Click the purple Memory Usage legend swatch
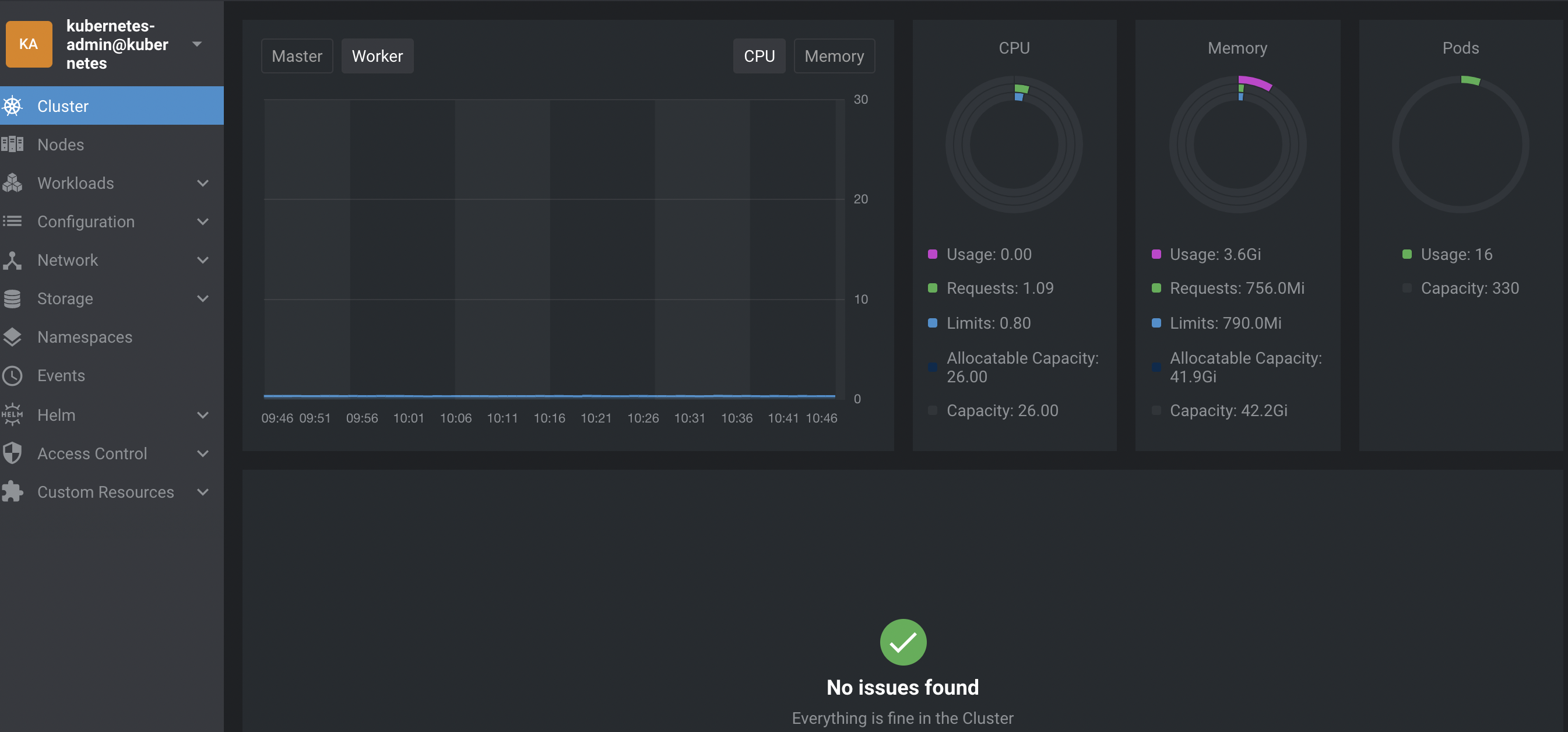Viewport: 1568px width, 732px height. coord(1156,254)
